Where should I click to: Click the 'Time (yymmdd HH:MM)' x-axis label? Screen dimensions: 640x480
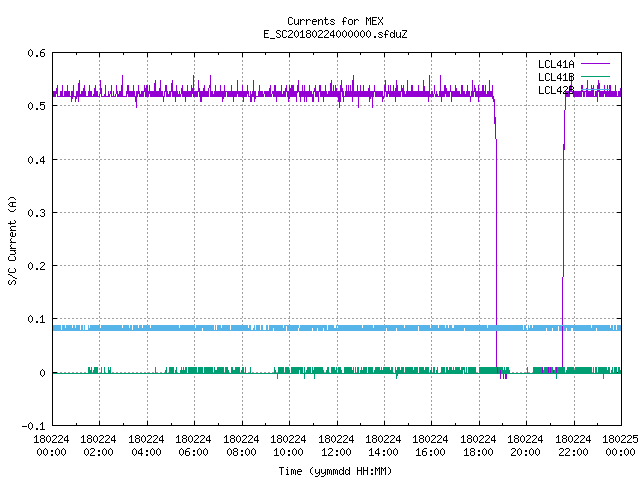tap(335, 471)
